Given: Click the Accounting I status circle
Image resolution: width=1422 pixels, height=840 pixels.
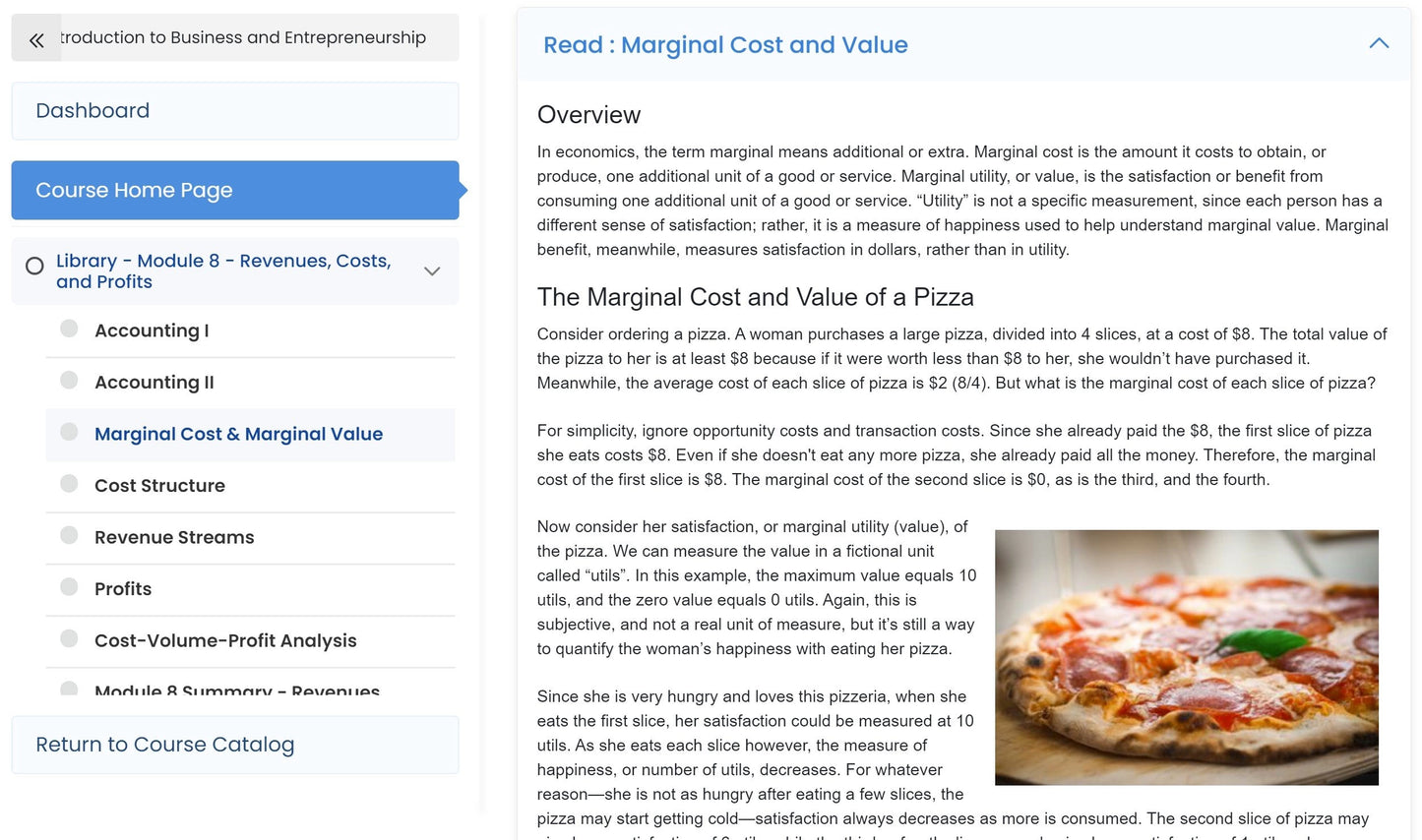Looking at the screenshot, I should (x=69, y=329).
